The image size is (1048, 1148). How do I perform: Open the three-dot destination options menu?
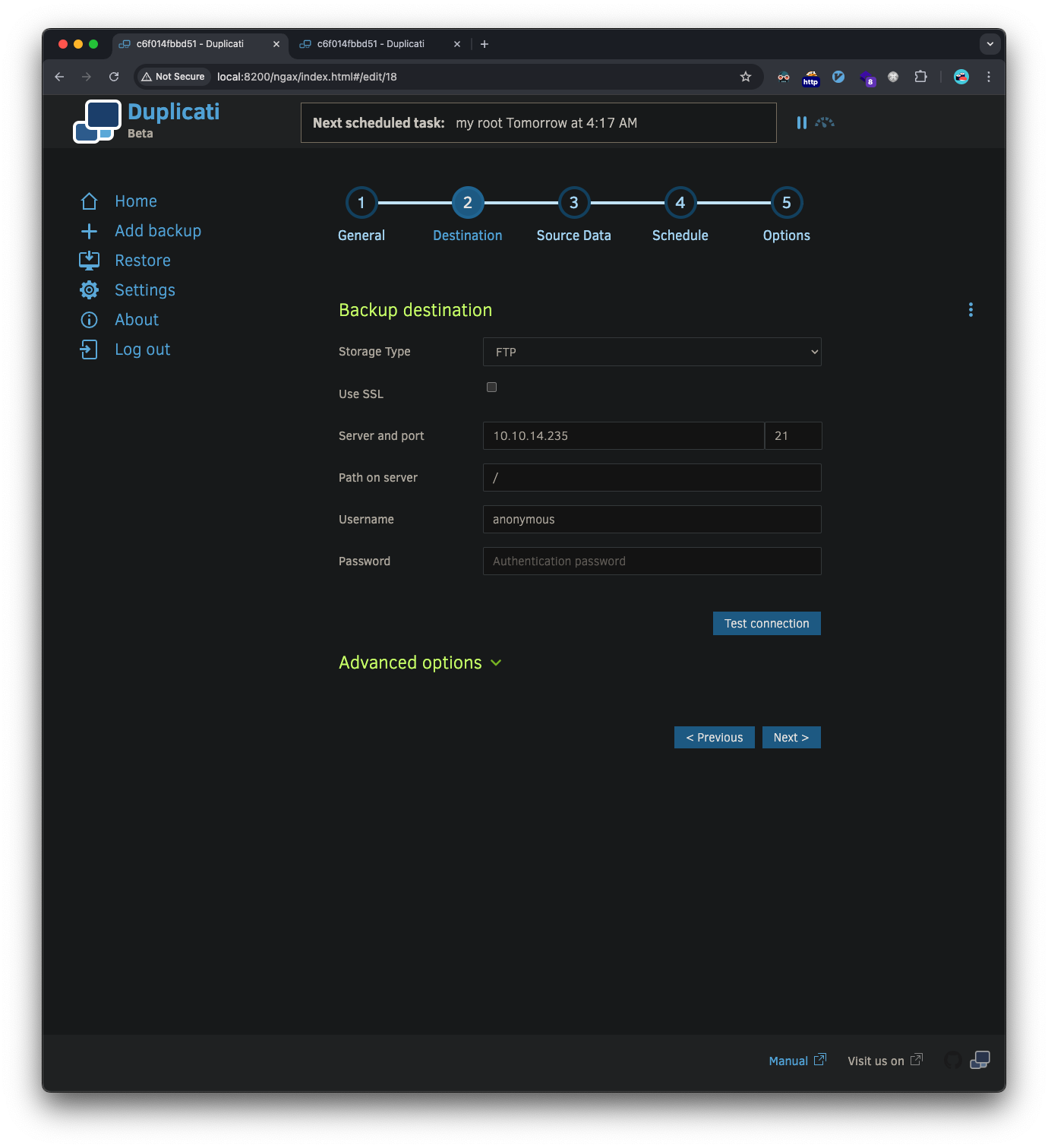pyautogui.click(x=971, y=309)
